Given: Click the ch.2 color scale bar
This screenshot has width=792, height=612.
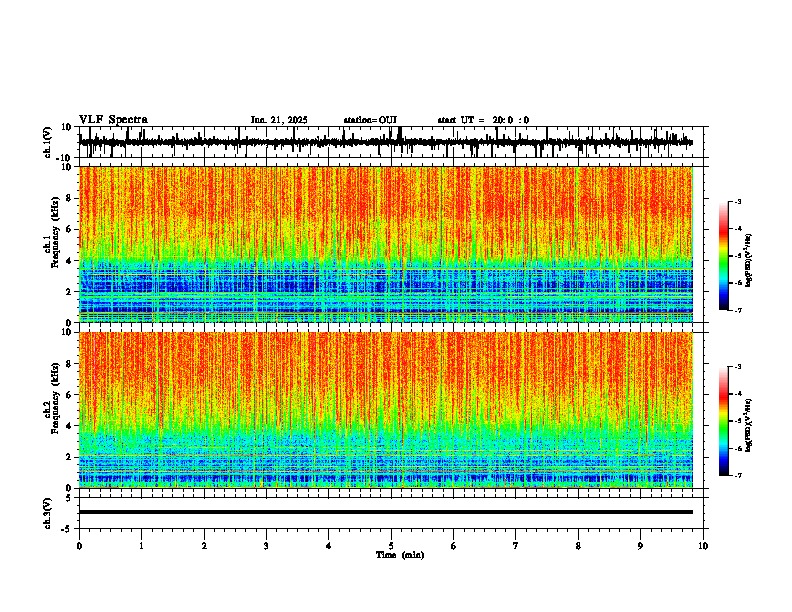Looking at the screenshot, I should pos(724,421).
